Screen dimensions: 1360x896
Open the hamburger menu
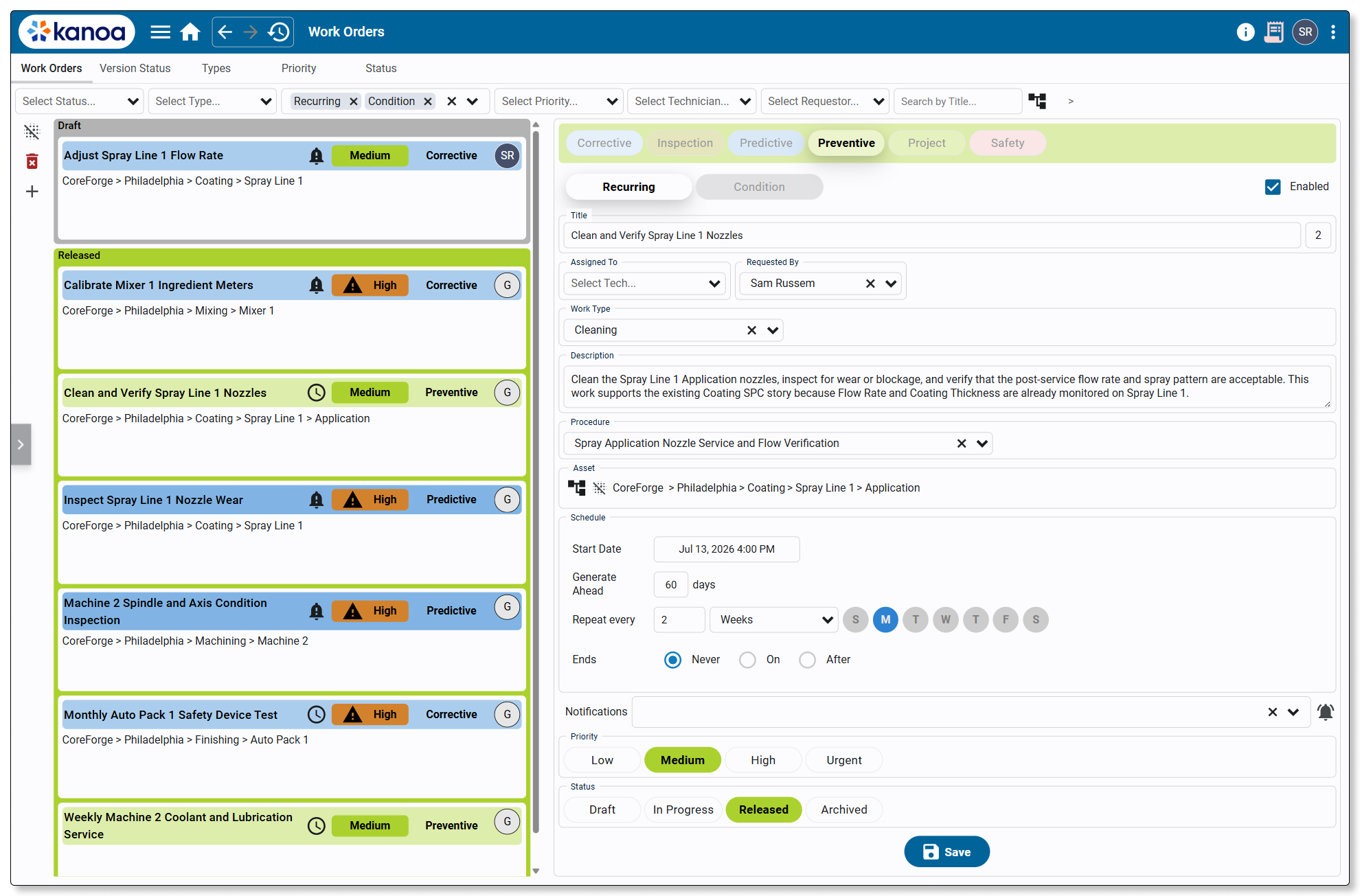coord(160,32)
